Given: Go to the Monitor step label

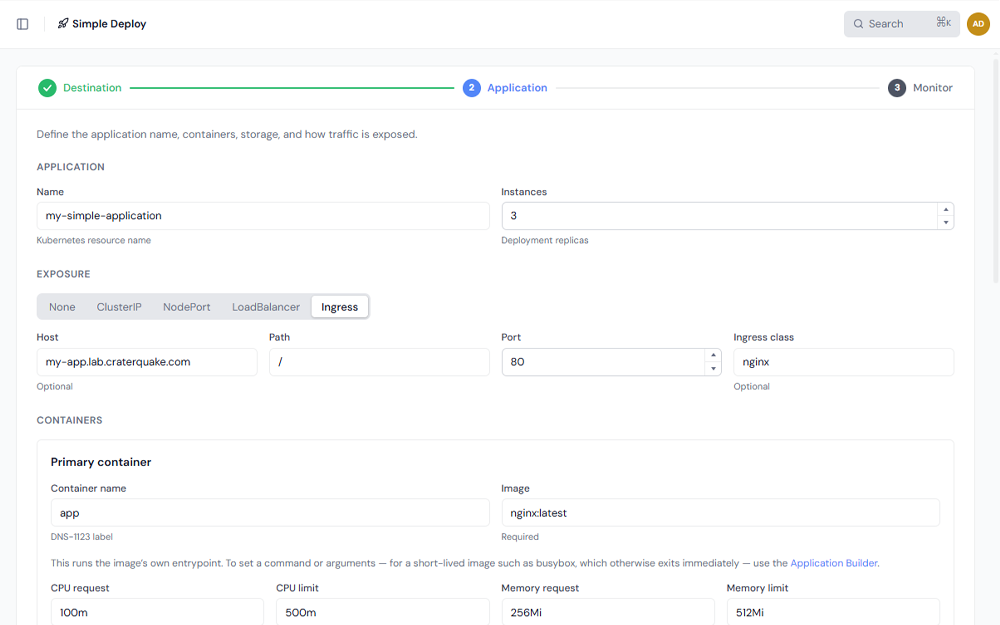Looking at the screenshot, I should tap(932, 88).
